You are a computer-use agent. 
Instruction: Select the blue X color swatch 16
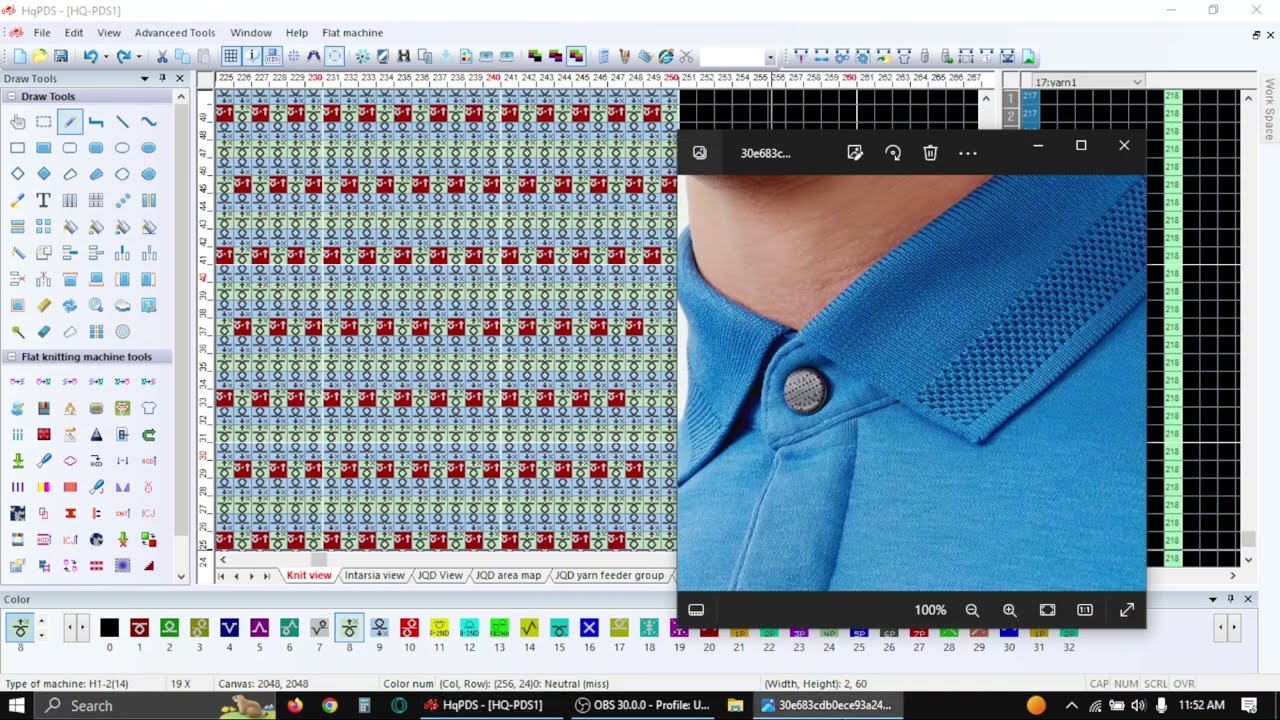[589, 628]
